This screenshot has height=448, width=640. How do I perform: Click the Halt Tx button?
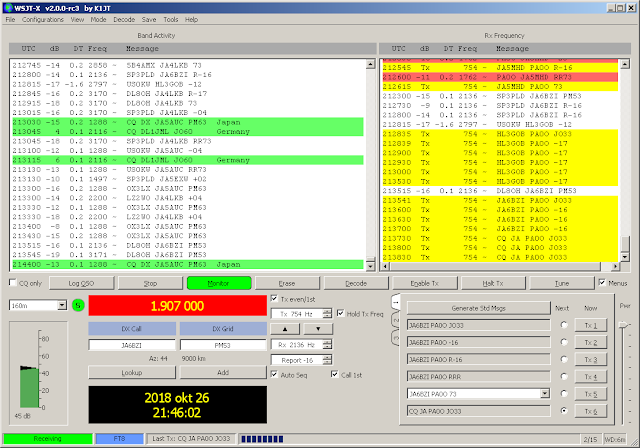(493, 283)
